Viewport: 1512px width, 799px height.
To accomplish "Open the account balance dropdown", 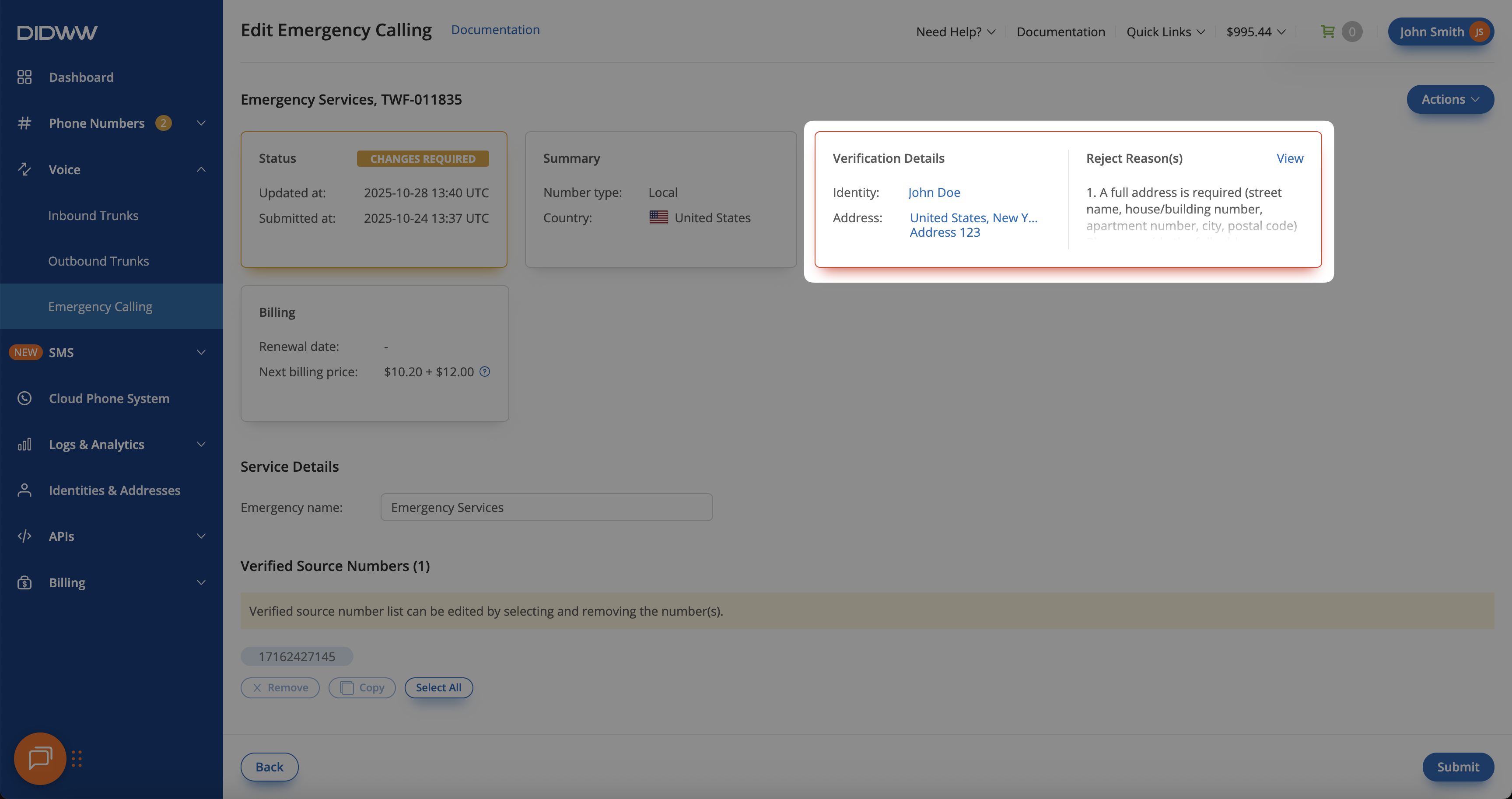I will [x=1256, y=32].
